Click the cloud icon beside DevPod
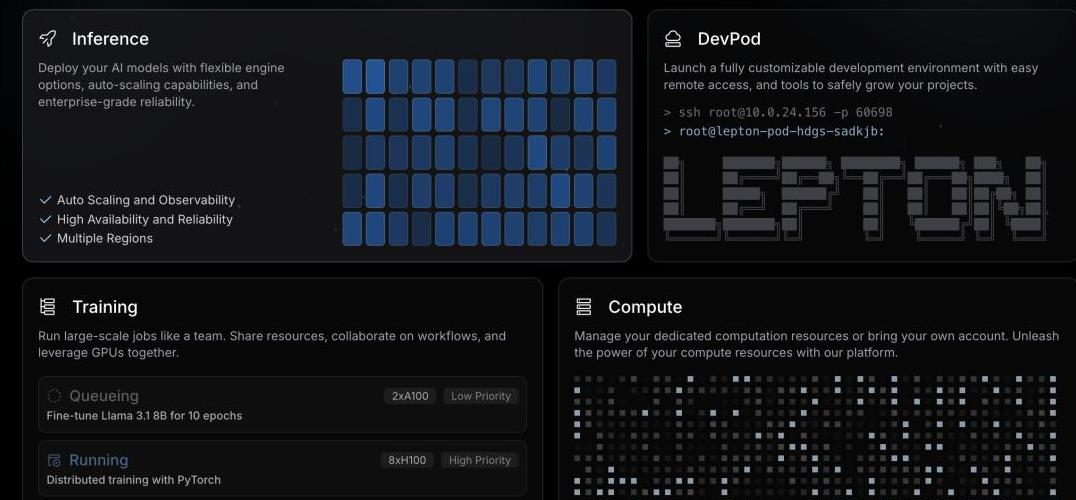This screenshot has height=500, width=1076. 673,38
